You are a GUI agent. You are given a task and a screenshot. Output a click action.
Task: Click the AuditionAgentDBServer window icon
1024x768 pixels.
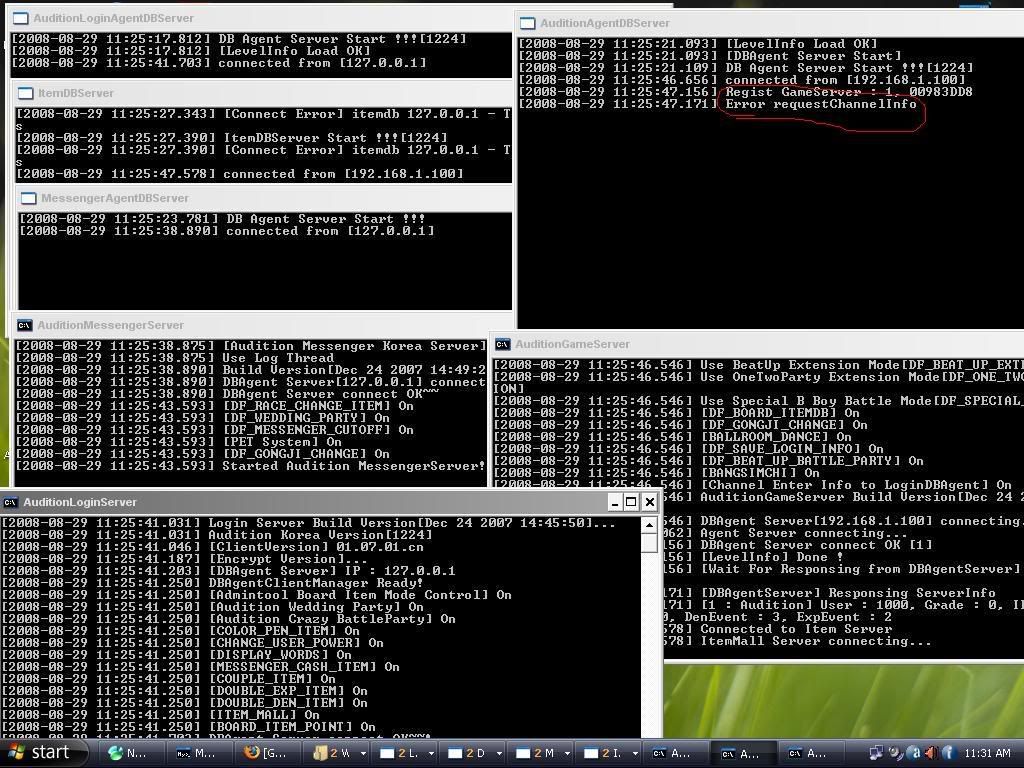(528, 23)
